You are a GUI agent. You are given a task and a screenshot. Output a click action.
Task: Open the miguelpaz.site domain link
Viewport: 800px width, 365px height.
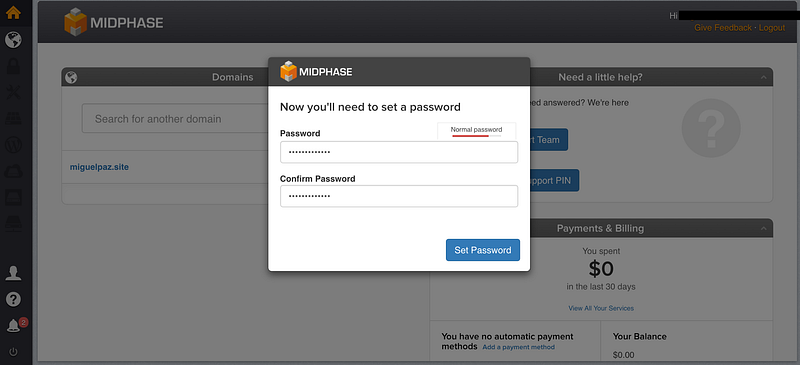click(x=99, y=167)
